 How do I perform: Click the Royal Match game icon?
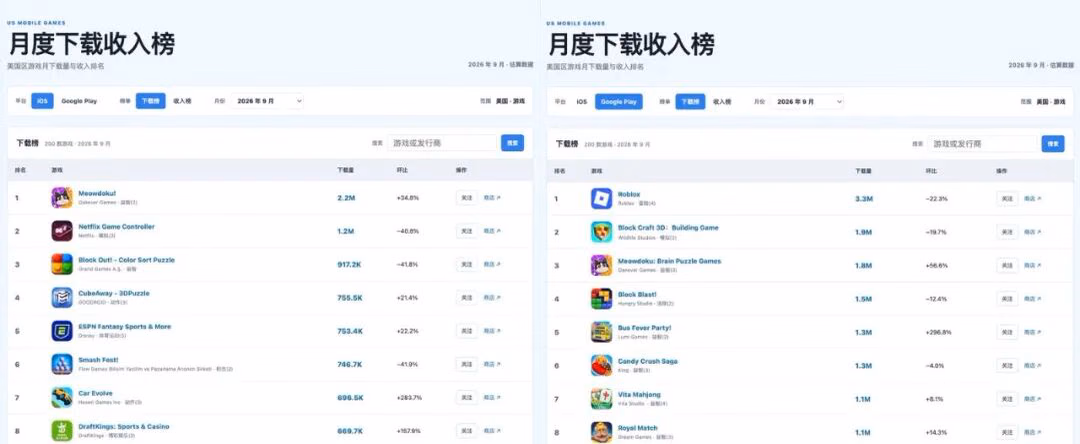[x=601, y=432]
